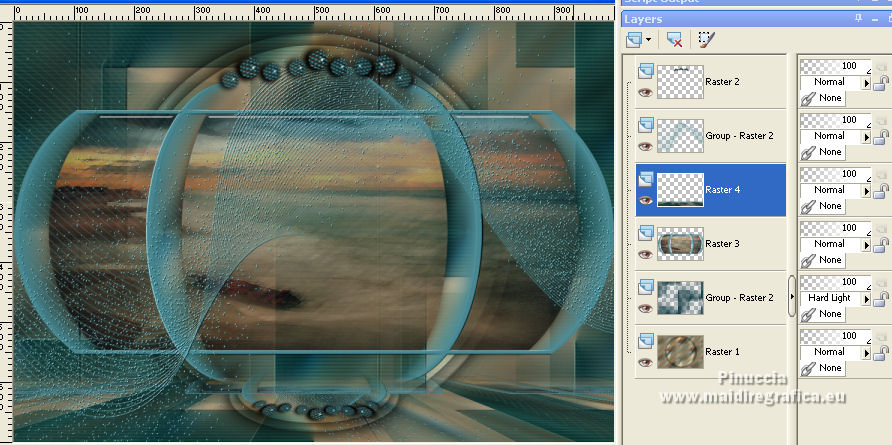The image size is (892, 445).
Task: Click the Raster 1 layer type icon
Action: (x=646, y=341)
